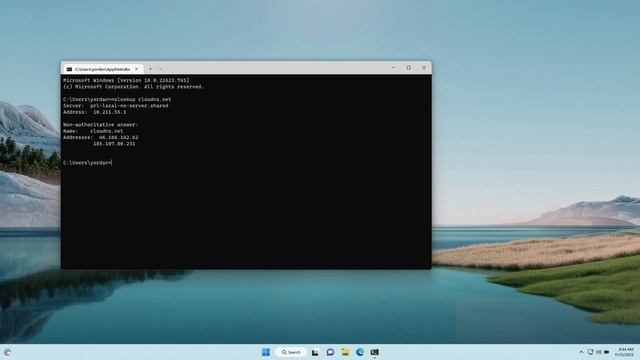Open the volume tray icon
This screenshot has height=360, width=640.
(x=599, y=352)
